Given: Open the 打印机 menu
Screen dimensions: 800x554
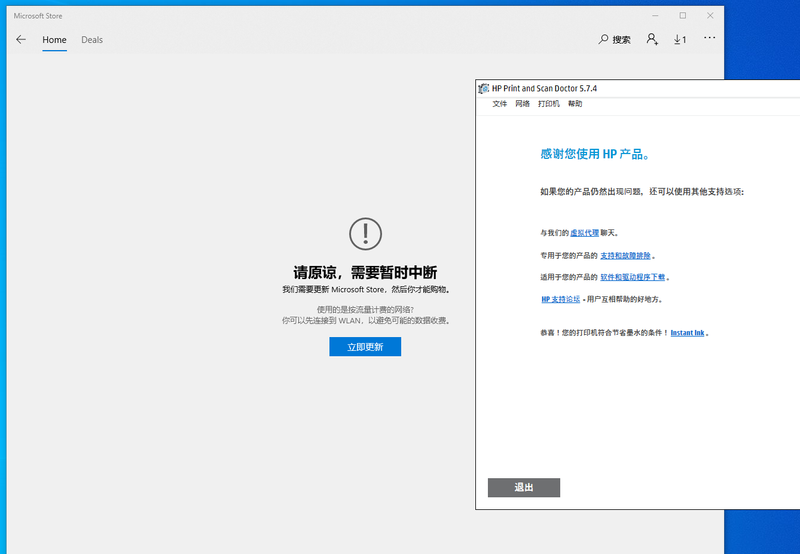Looking at the screenshot, I should click(x=549, y=104).
